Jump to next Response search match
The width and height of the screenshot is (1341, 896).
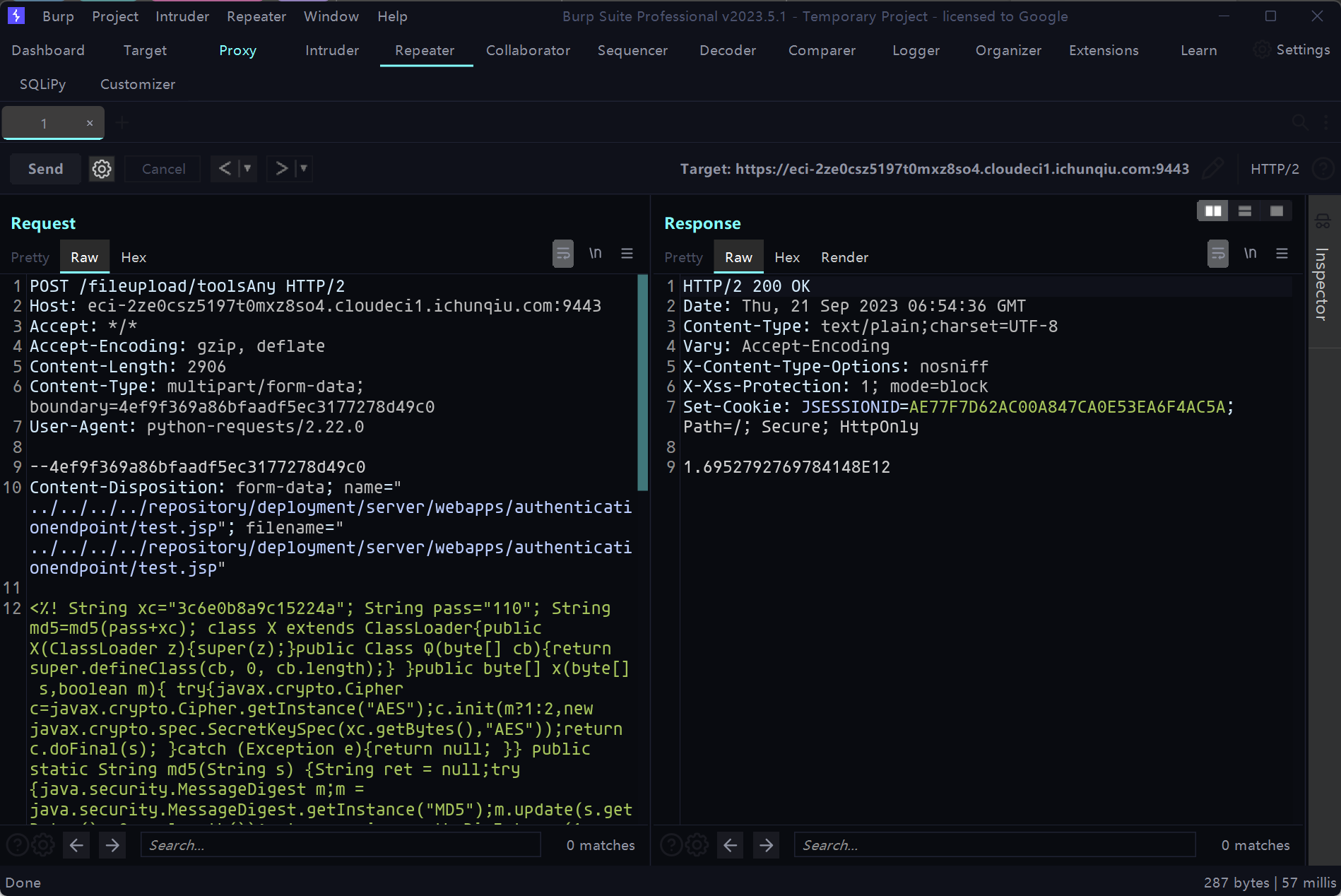tap(767, 844)
